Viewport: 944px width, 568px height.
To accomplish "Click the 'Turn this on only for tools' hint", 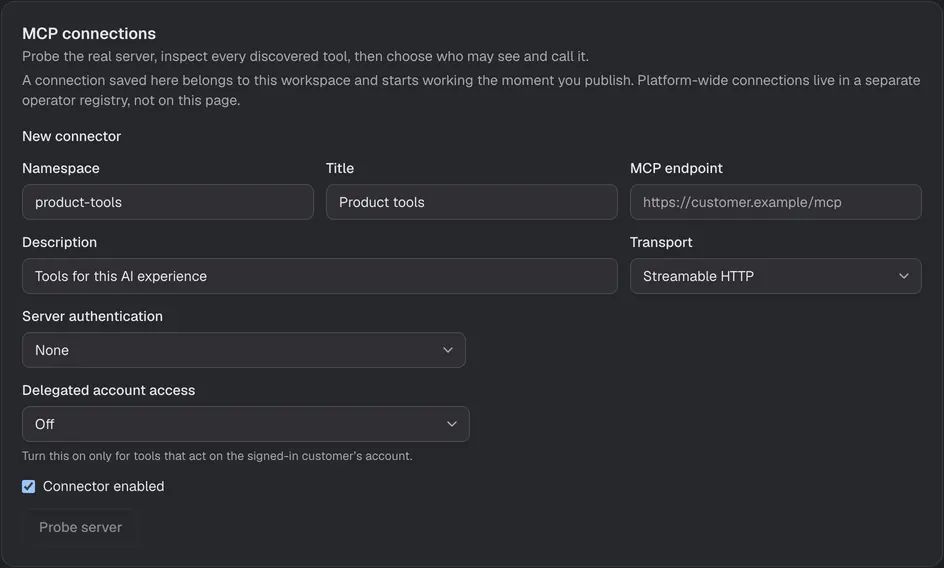I will [217, 457].
